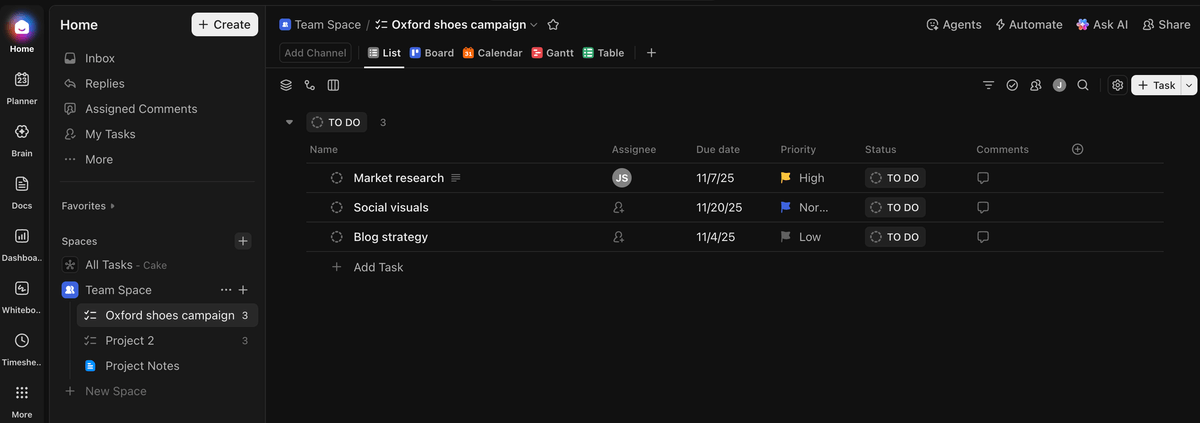This screenshot has width=1200, height=423.
Task: Switch to the Table view tab
Action: tap(603, 53)
